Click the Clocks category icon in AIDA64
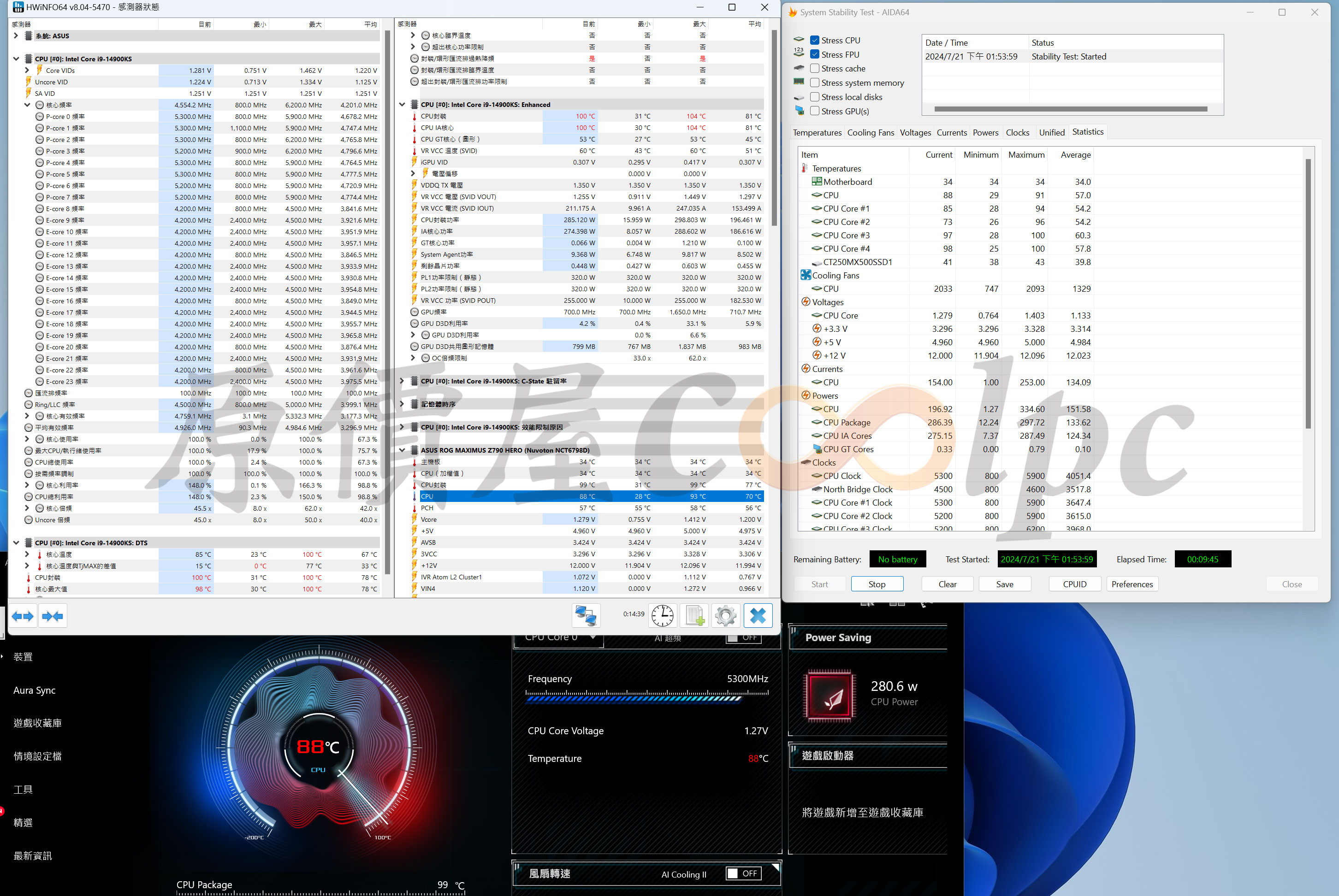The image size is (1339, 896). 806,462
